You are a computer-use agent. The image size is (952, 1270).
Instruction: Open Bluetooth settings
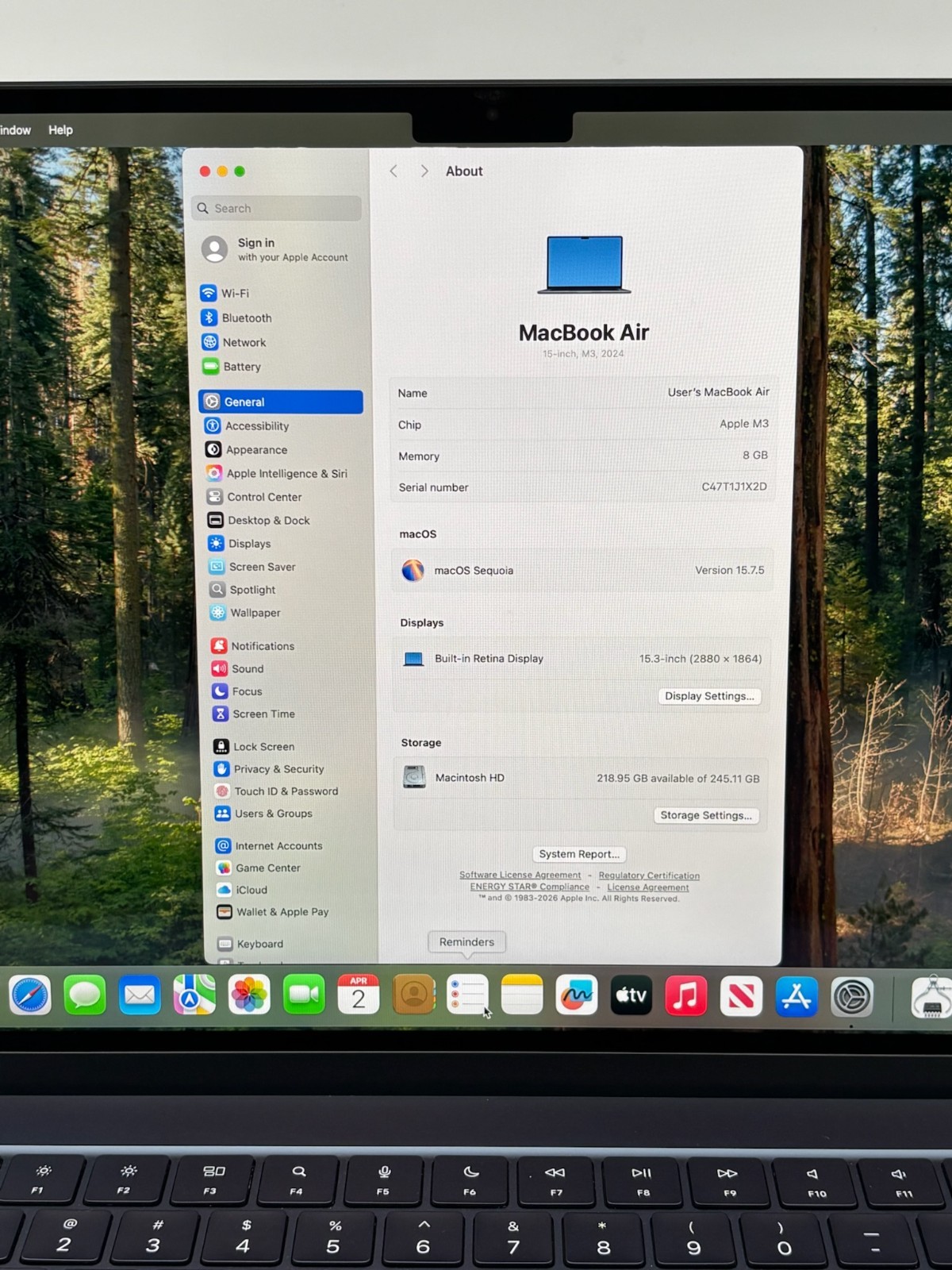[x=236, y=317]
